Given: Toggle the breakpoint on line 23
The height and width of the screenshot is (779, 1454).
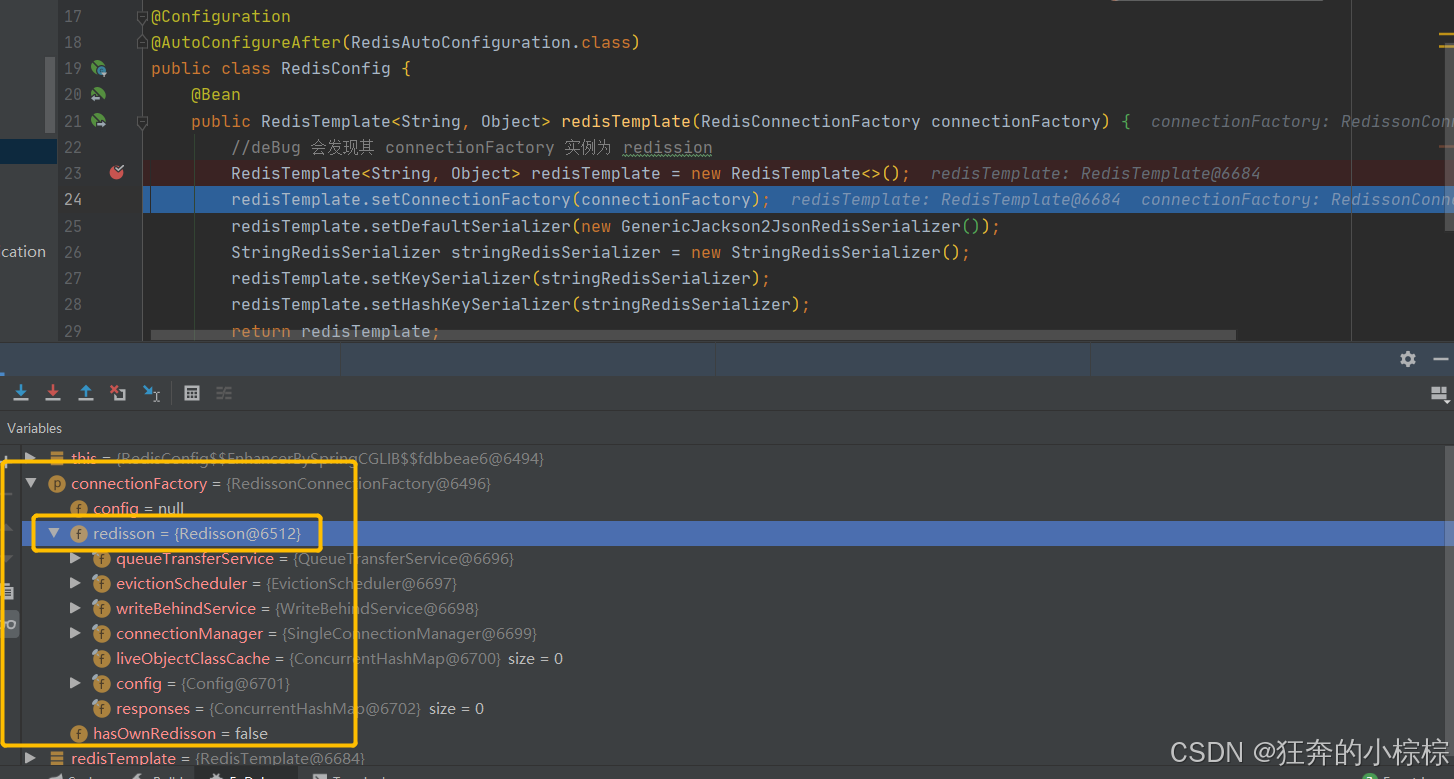Looking at the screenshot, I should 117,172.
